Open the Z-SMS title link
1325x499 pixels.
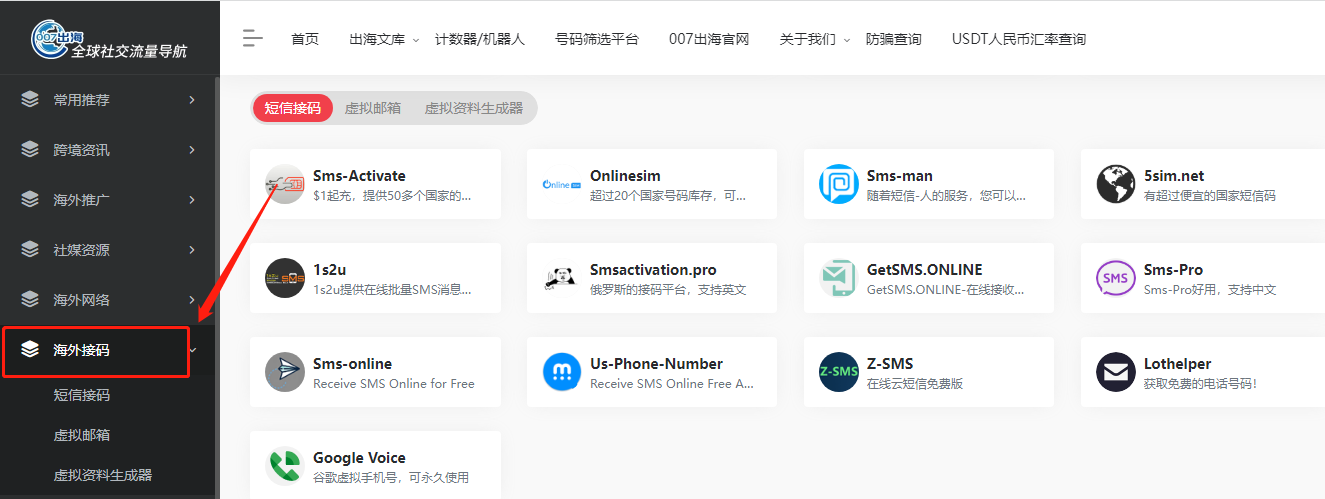click(890, 364)
